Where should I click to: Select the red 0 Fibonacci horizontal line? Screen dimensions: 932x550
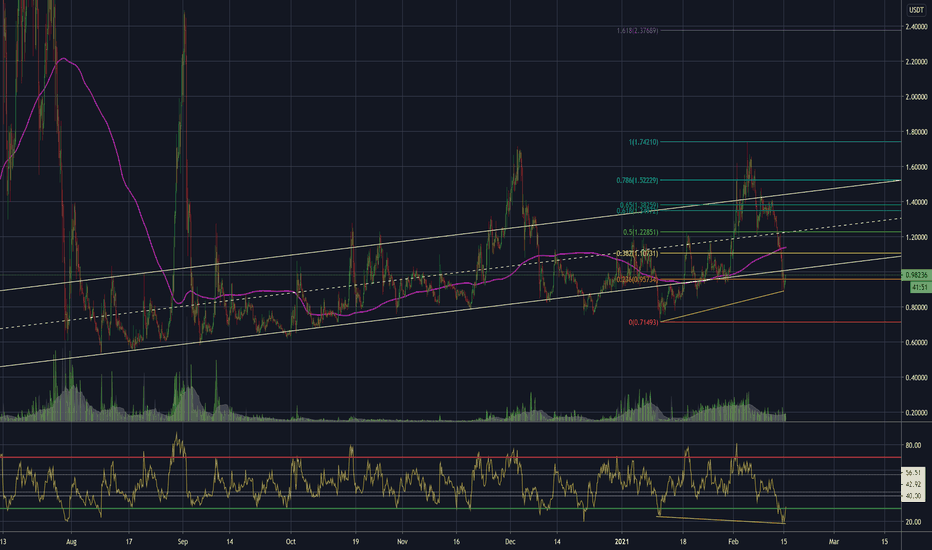(780, 322)
